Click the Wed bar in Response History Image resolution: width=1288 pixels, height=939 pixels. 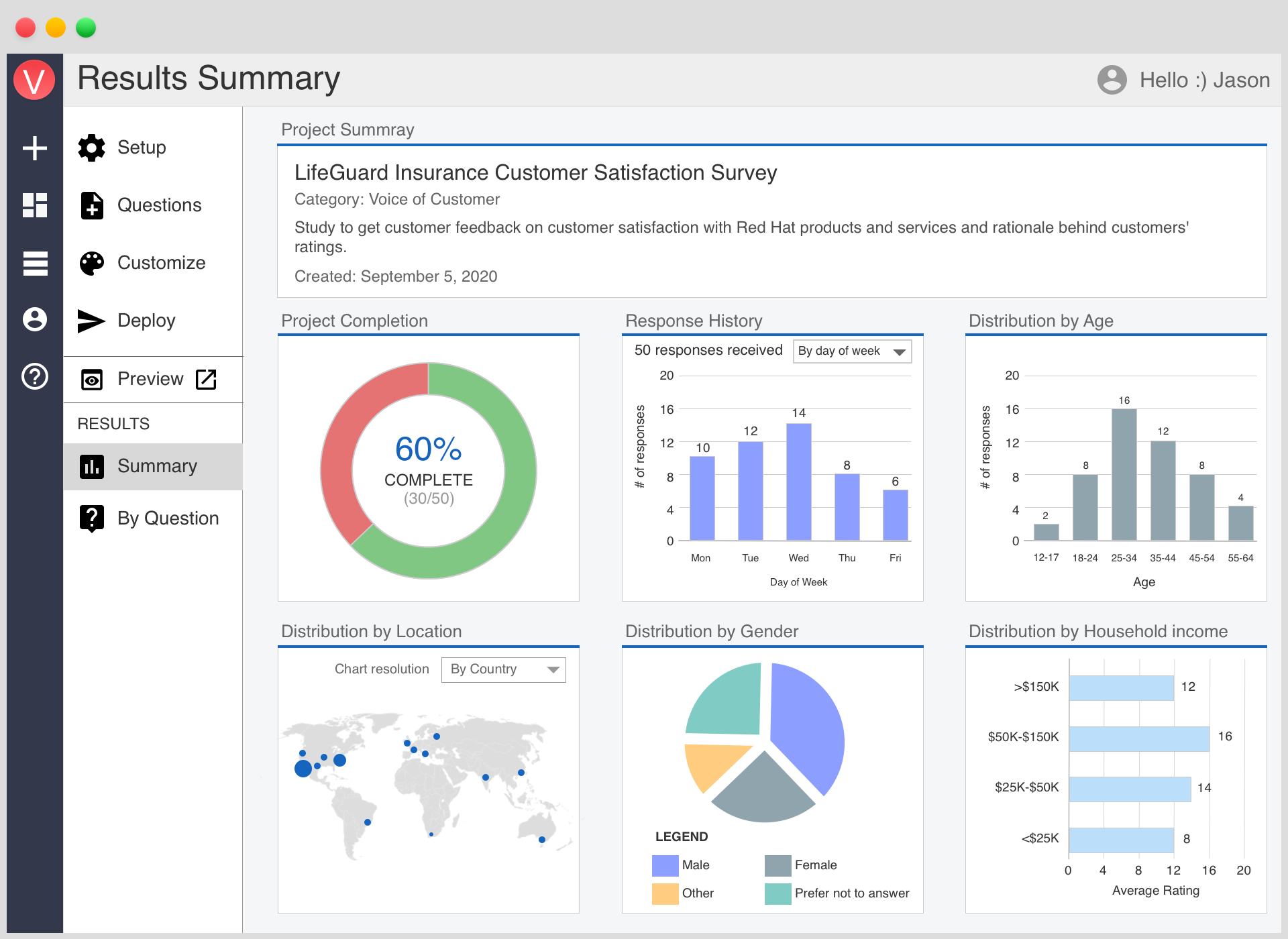pos(798,482)
